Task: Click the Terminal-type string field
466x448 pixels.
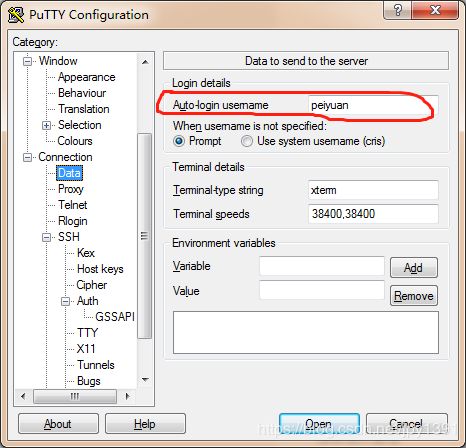Action: point(373,190)
